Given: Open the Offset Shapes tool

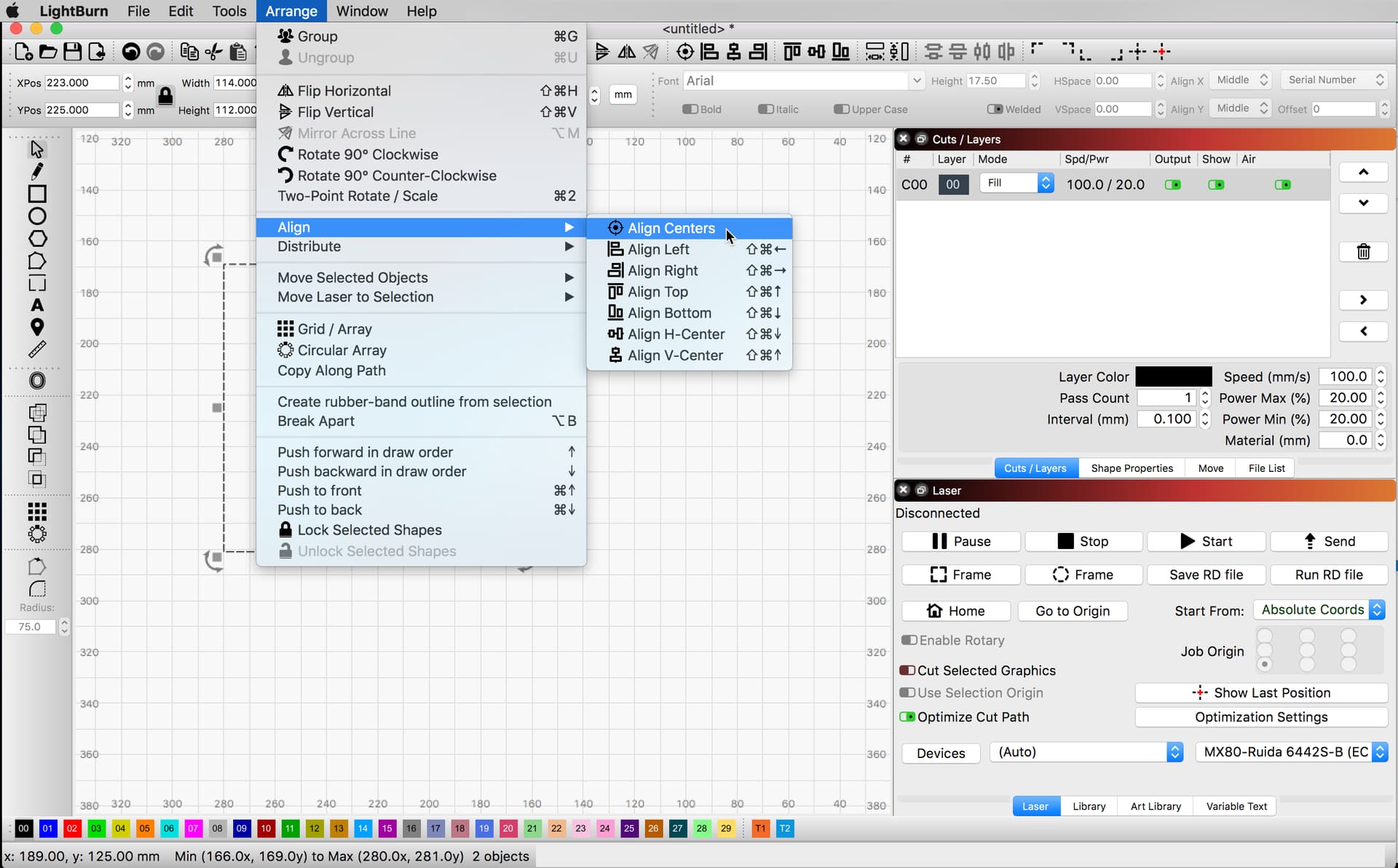Looking at the screenshot, I should click(x=37, y=379).
